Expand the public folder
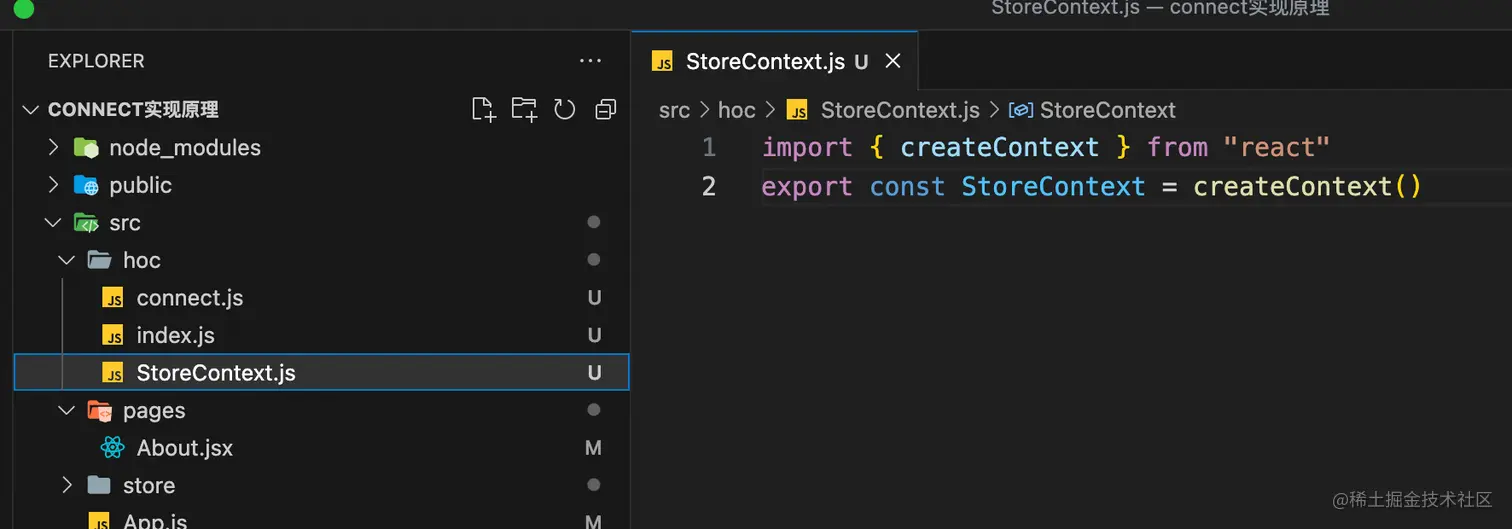The image size is (1512, 529). (x=54, y=185)
